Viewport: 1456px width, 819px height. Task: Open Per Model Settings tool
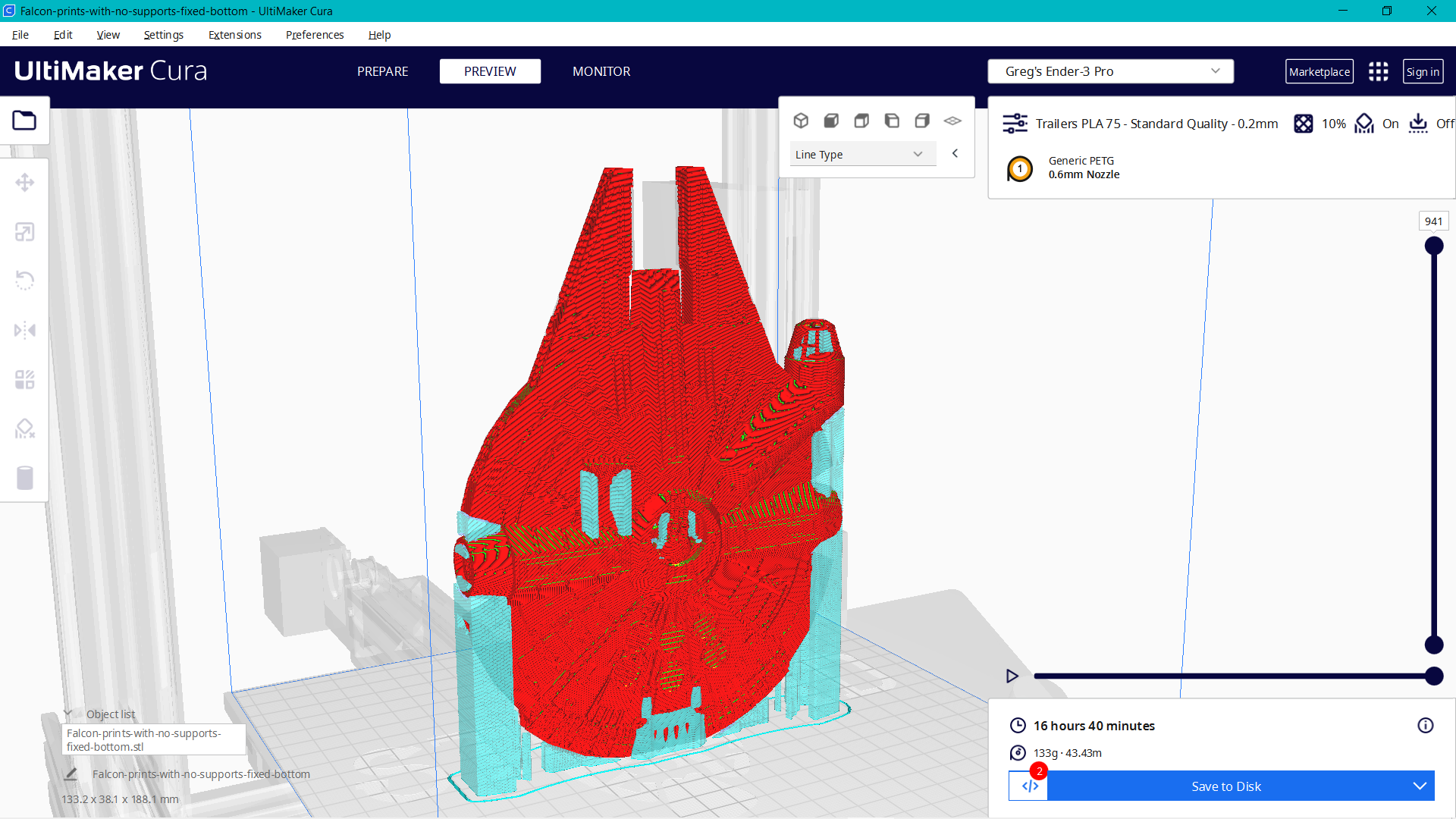(x=25, y=379)
